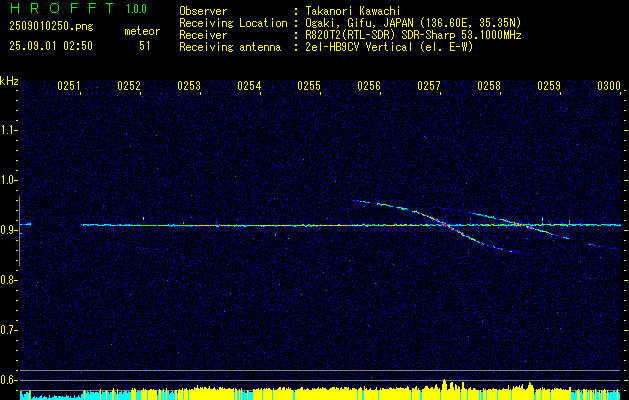This screenshot has height=400, width=629.
Task: Click the Receiver label
Action: click(x=203, y=35)
